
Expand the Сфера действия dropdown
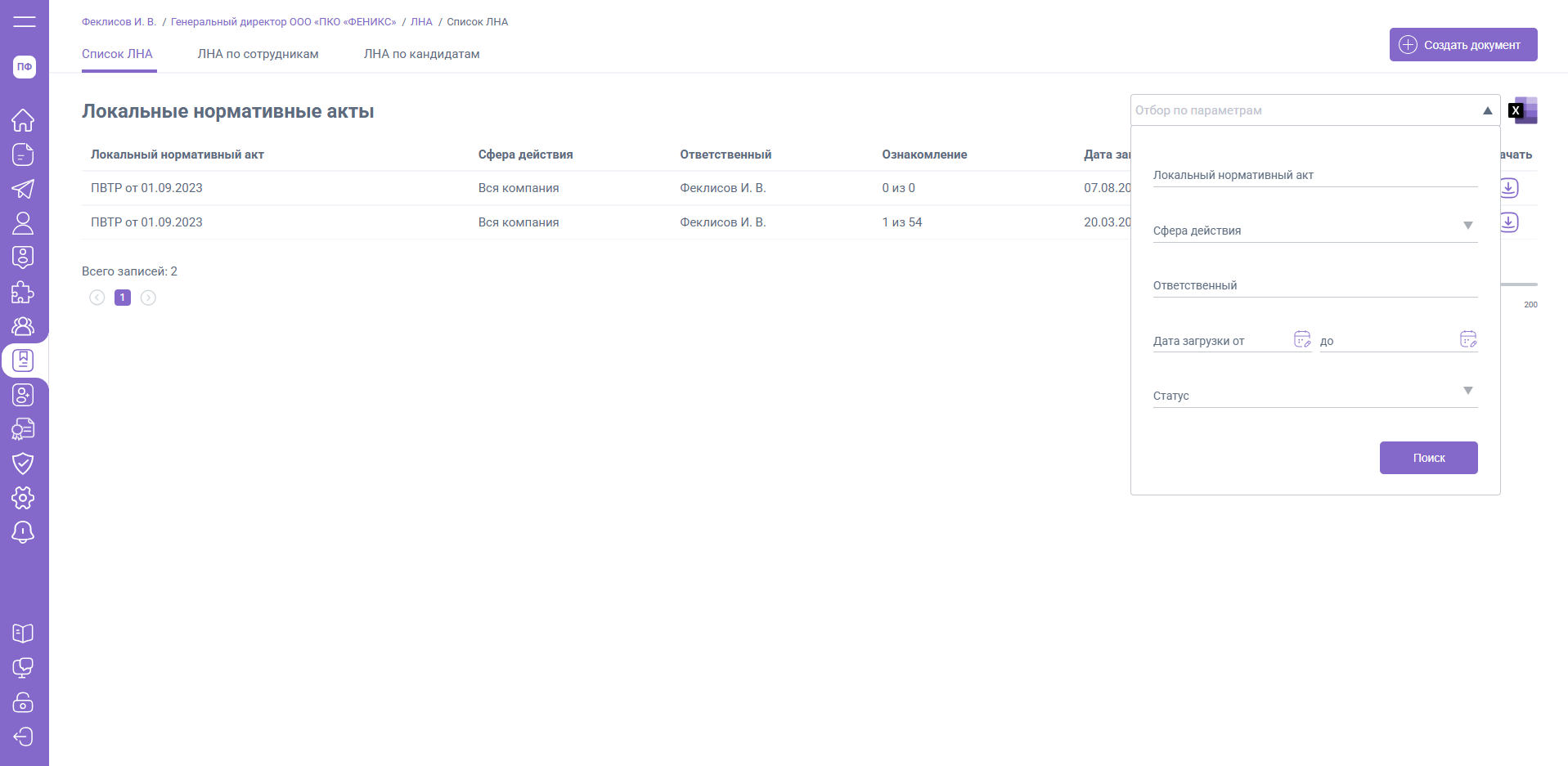point(1468,226)
